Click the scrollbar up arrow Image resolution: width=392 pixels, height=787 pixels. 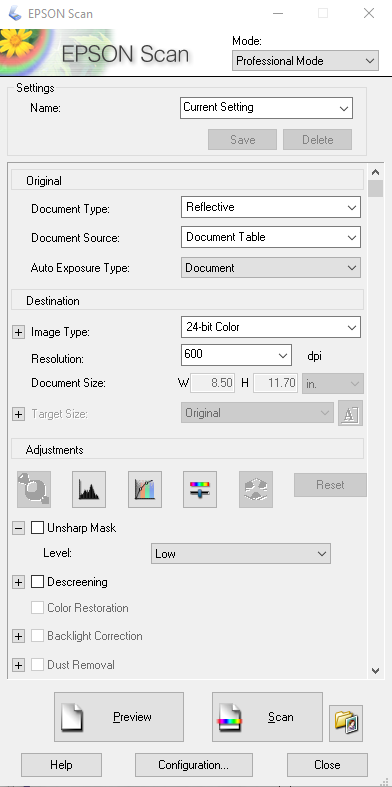coord(375,172)
